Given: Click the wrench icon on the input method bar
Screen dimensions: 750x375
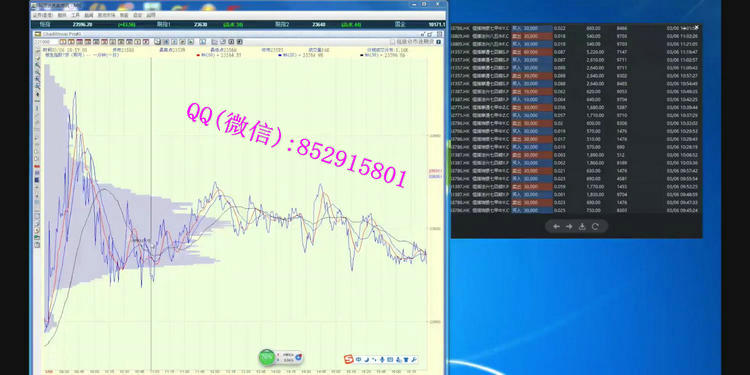Looking at the screenshot, I should pyautogui.click(x=414, y=359).
